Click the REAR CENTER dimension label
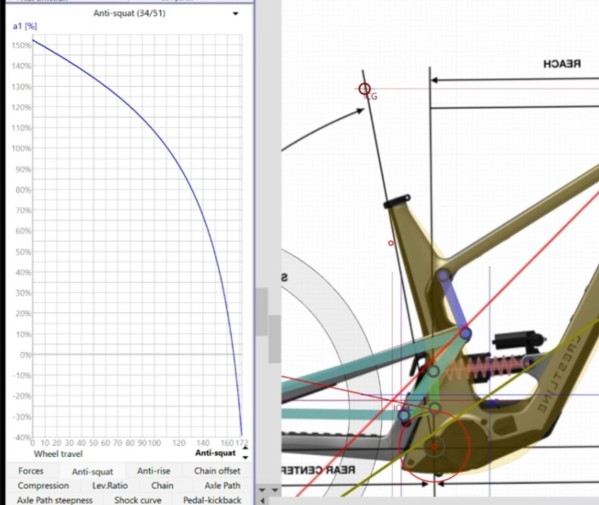 coord(319,470)
